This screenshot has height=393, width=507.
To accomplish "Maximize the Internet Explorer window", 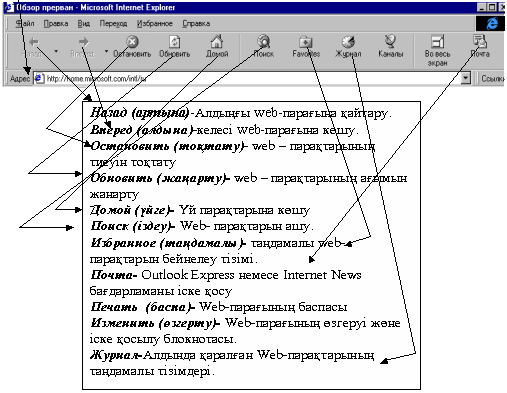I will coord(492,7).
